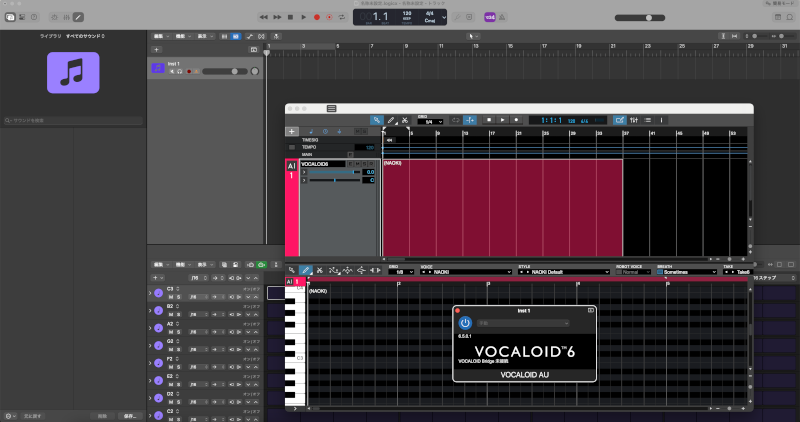Open the Library button in Logic toolbar

(10, 17)
